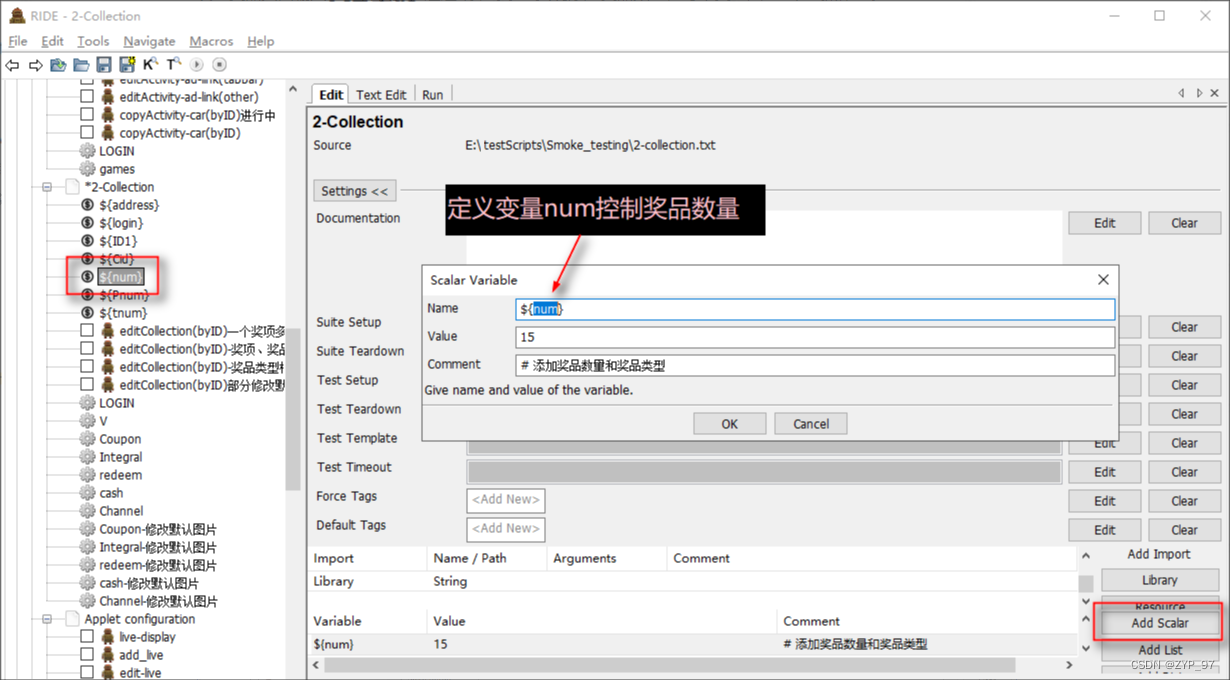Switch to the Run tab
The width and height of the screenshot is (1230, 680).
click(433, 95)
